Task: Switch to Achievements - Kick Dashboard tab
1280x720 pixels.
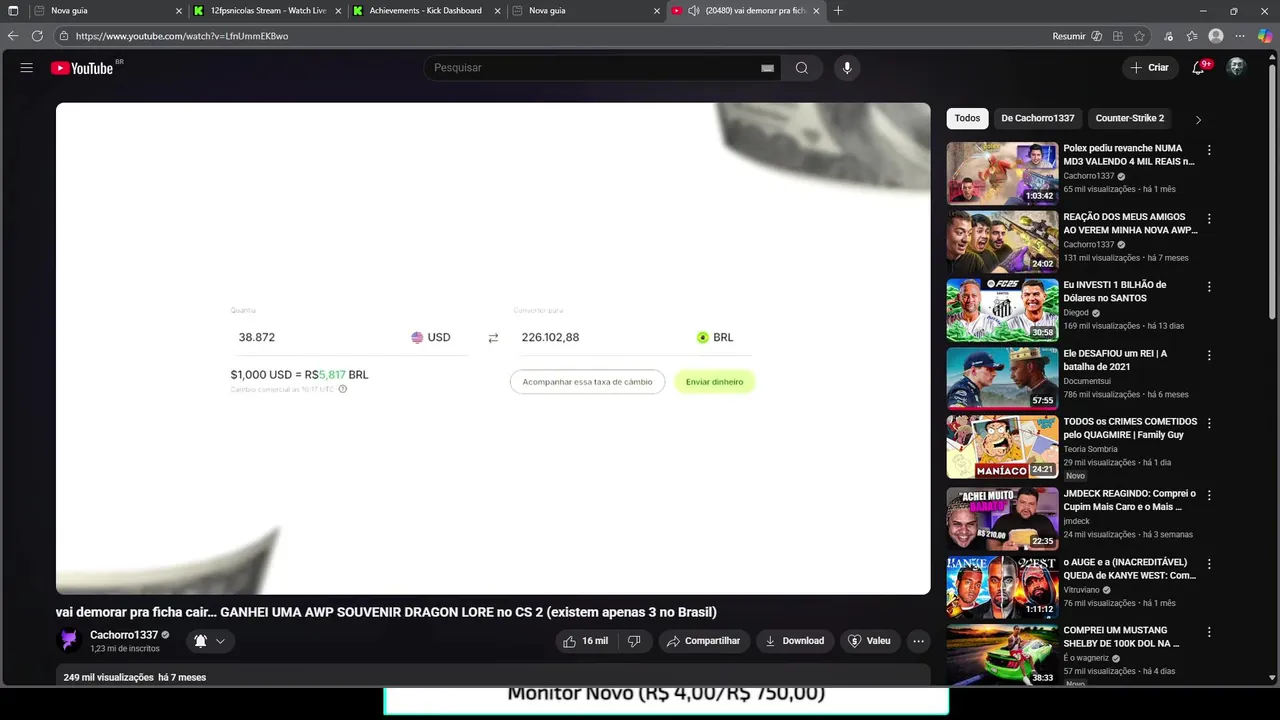Action: pos(425,11)
